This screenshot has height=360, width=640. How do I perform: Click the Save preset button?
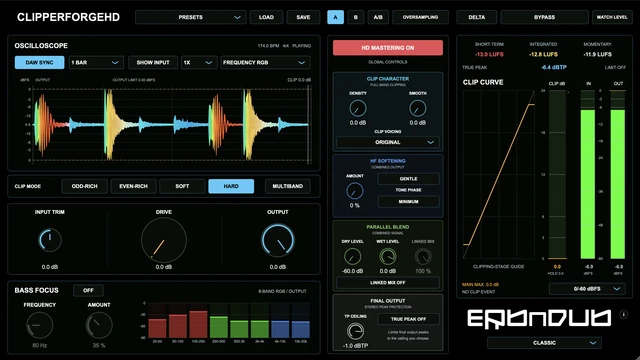click(x=303, y=17)
